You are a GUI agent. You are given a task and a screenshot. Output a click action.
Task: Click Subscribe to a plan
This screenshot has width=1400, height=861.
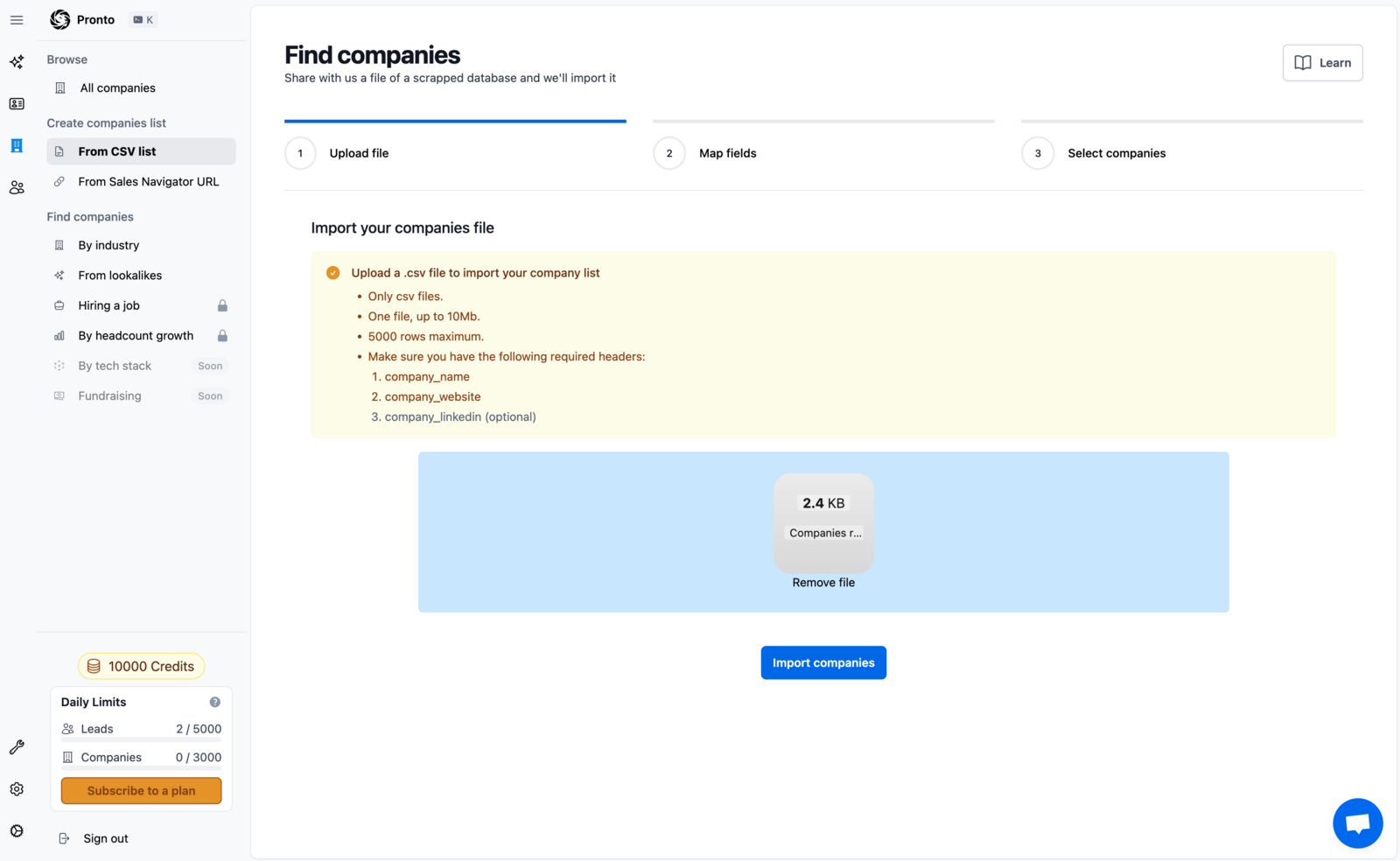coord(141,790)
